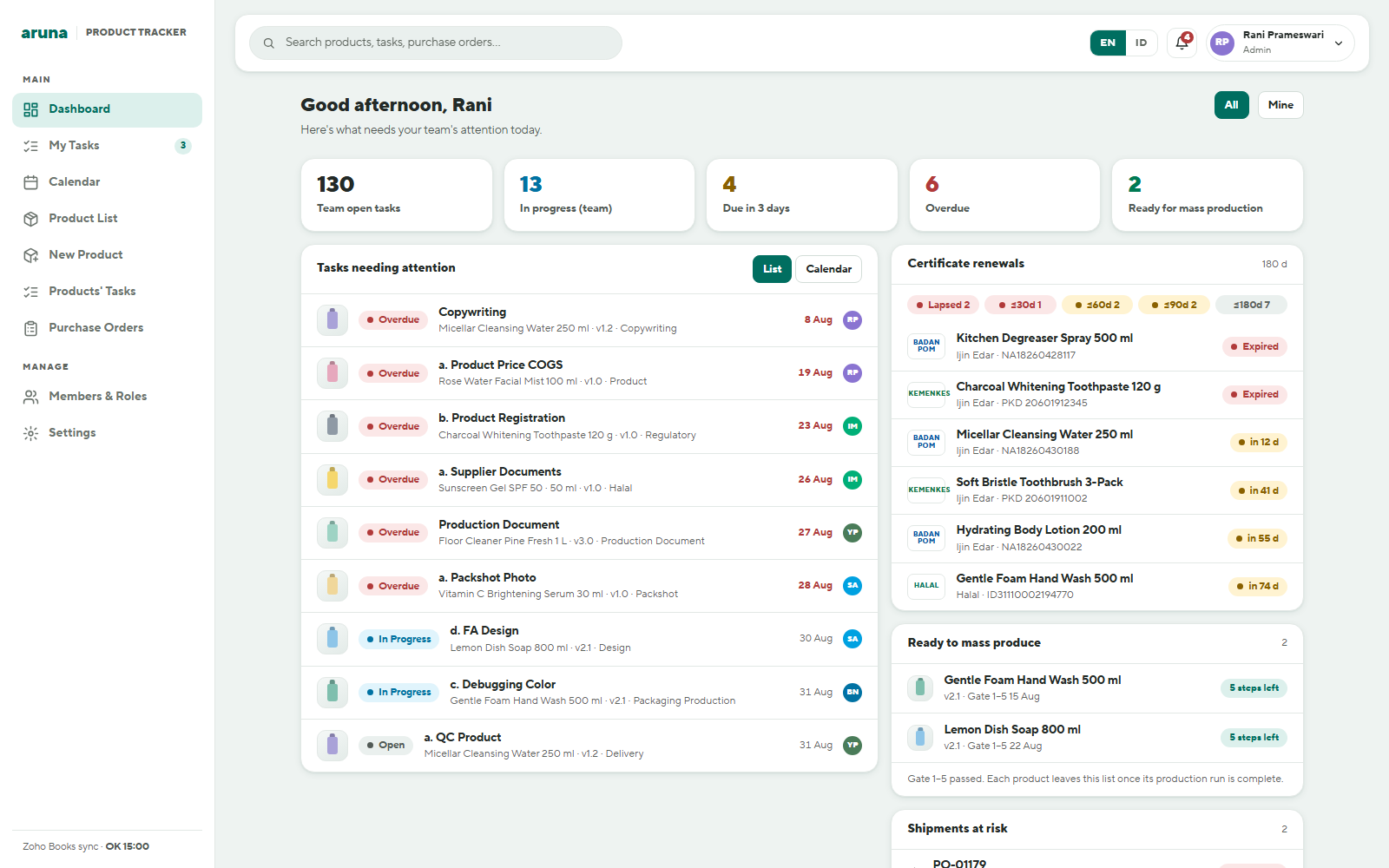Open the Team open tasks card
Screen dimensions: 1389x868
tap(397, 195)
